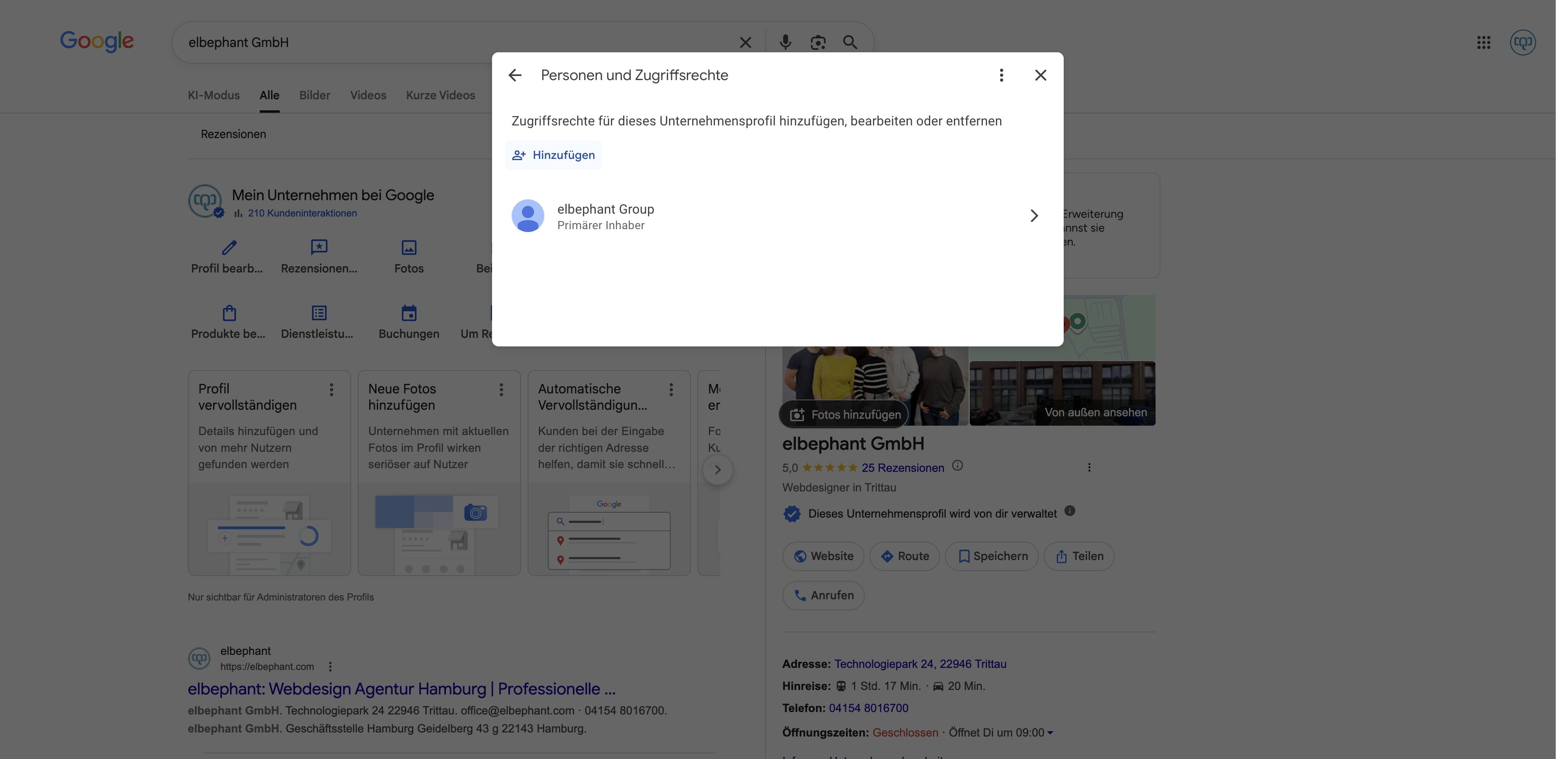Open the map thumbnail in the knowledge panel
Image resolution: width=1568 pixels, height=759 pixels.
[x=1109, y=328]
